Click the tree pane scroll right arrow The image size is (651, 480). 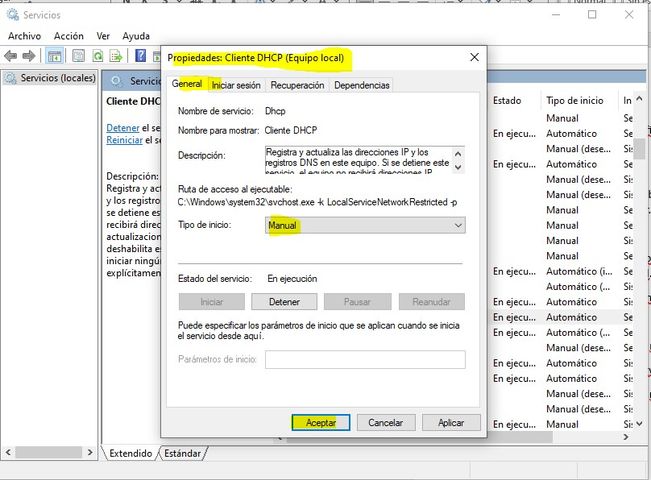[90, 452]
